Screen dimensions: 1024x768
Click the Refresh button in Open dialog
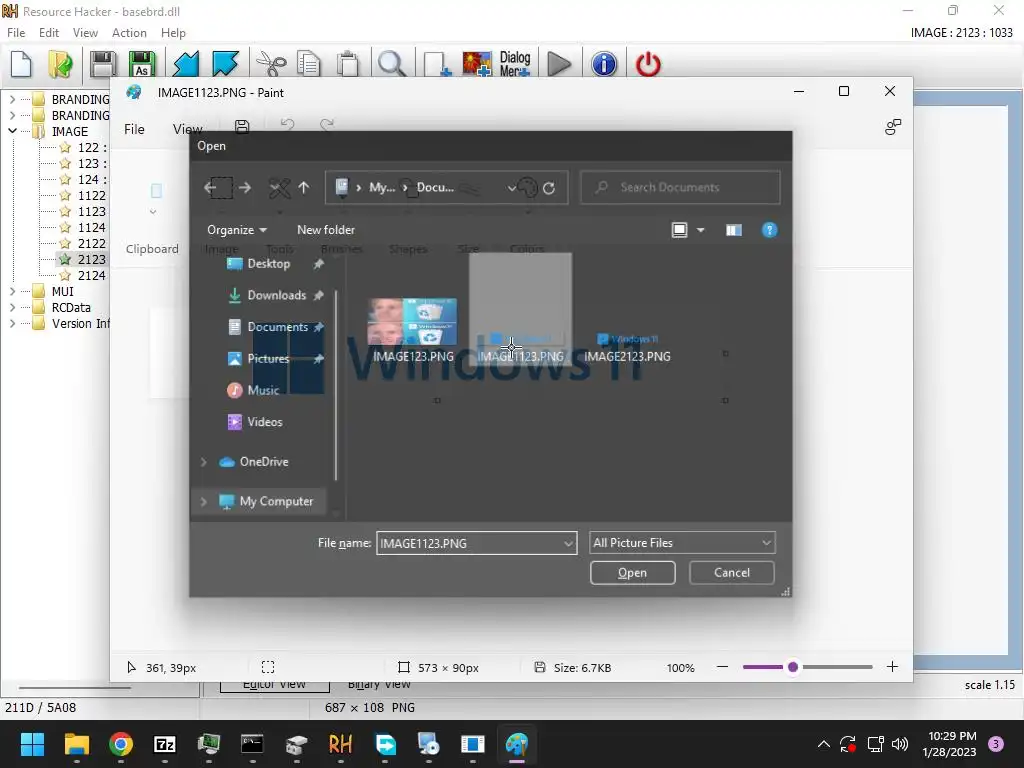click(549, 188)
